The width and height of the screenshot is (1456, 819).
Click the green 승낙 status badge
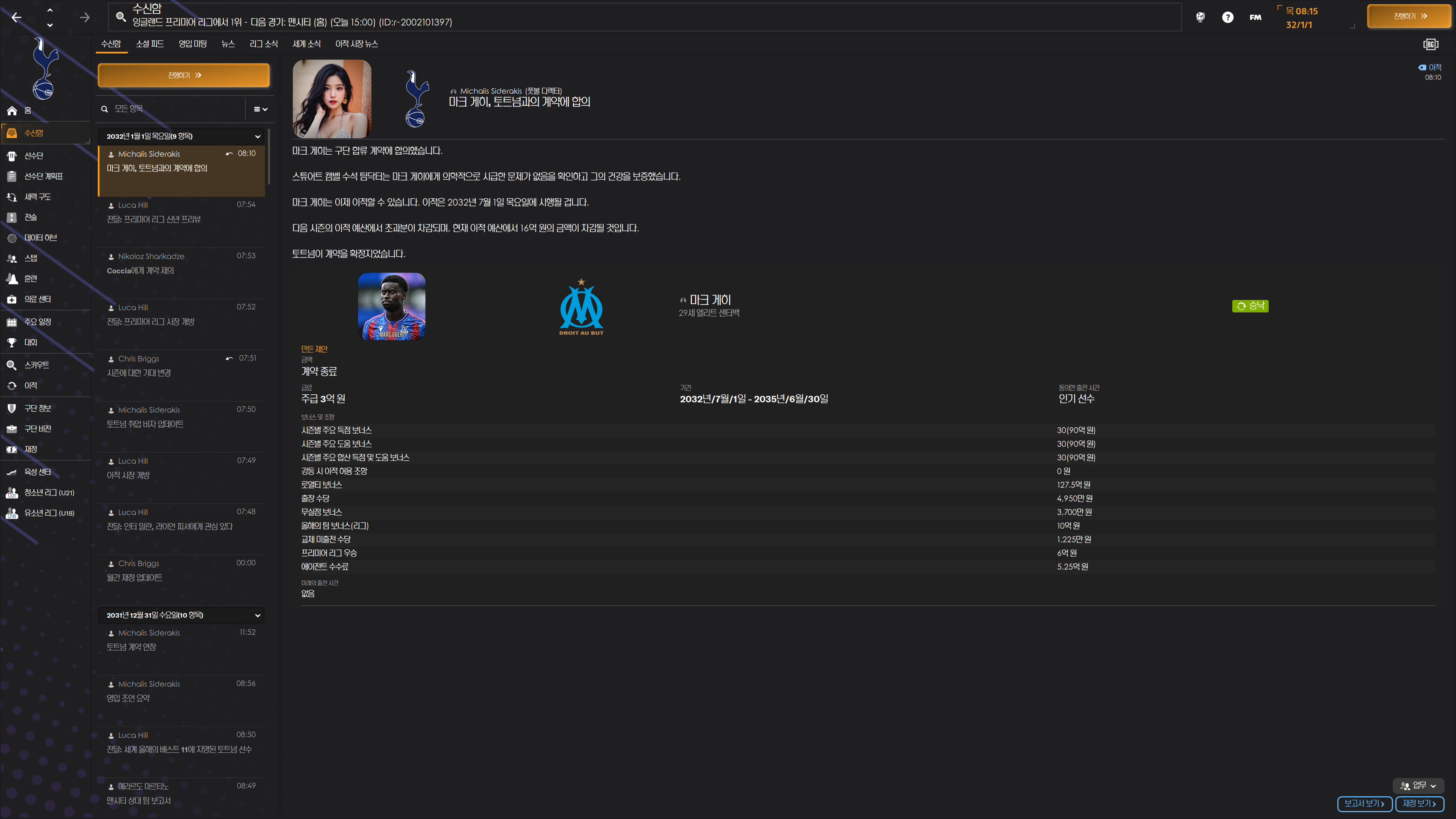tap(1250, 306)
